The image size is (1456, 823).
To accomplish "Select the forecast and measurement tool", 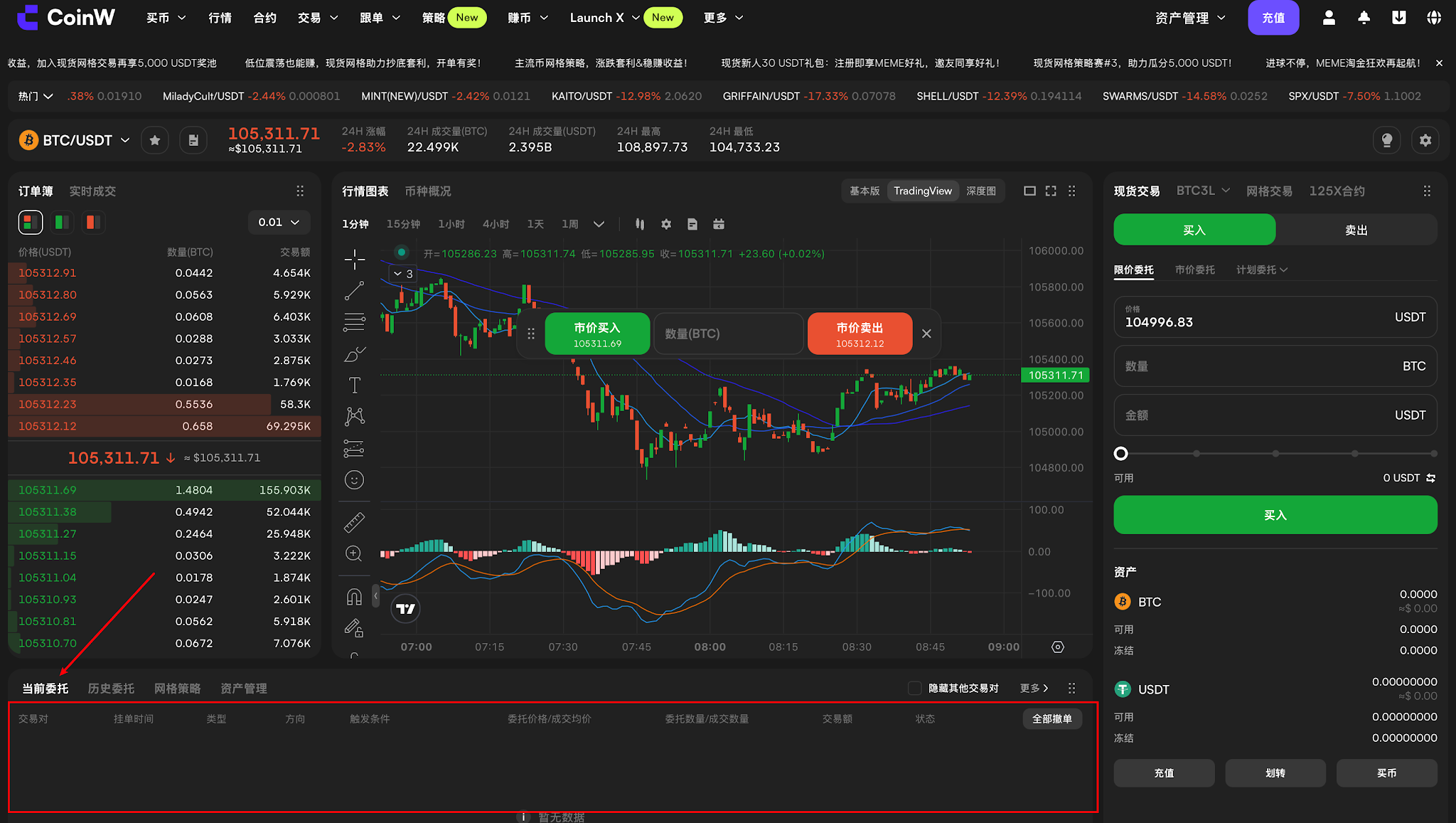I will (x=354, y=448).
